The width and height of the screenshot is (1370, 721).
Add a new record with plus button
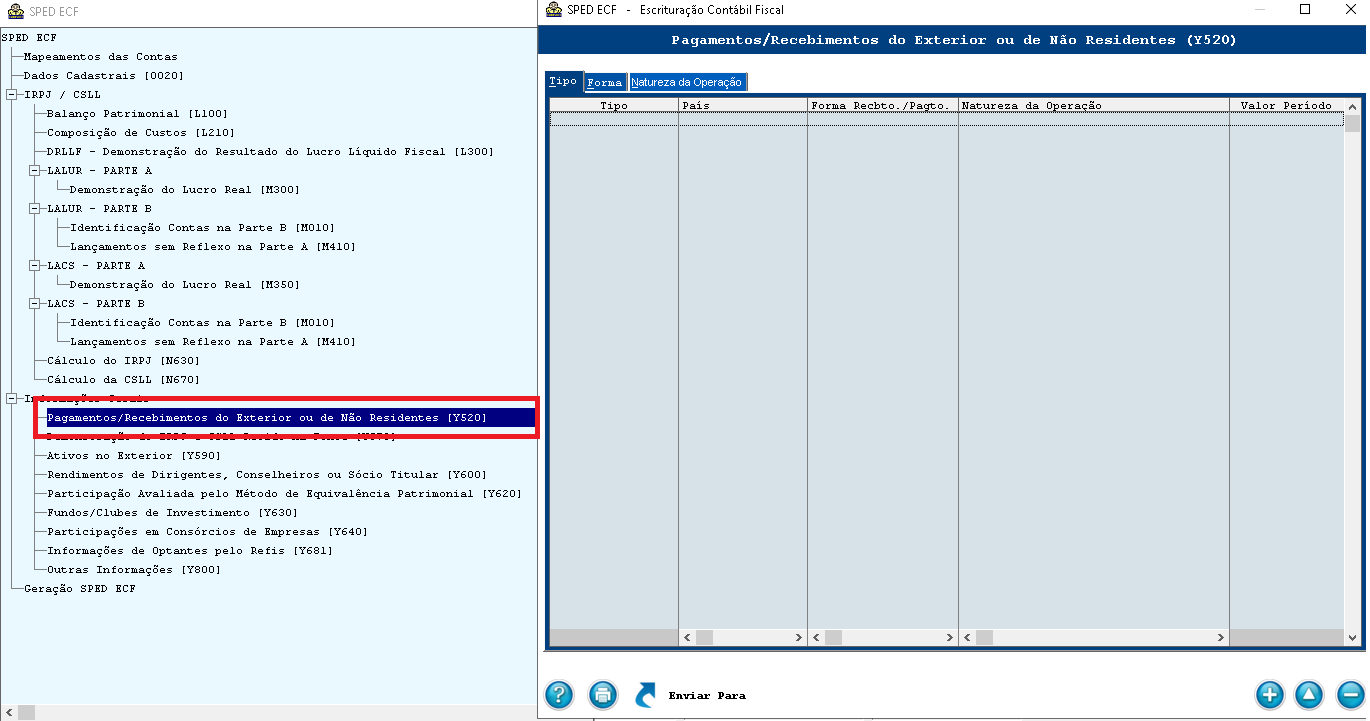coord(1269,695)
